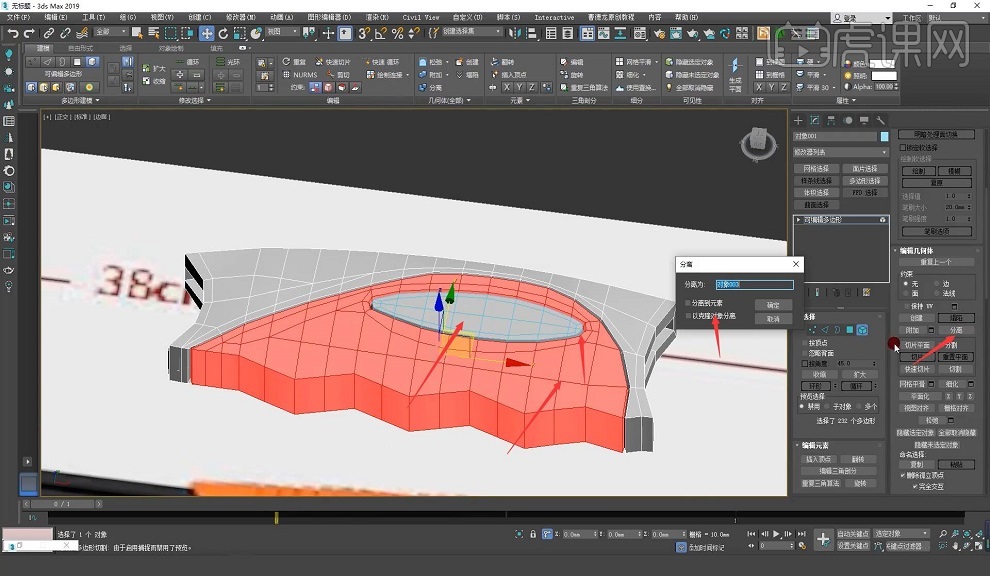Select Element sub-object level icon in Selection rollout

[x=862, y=330]
